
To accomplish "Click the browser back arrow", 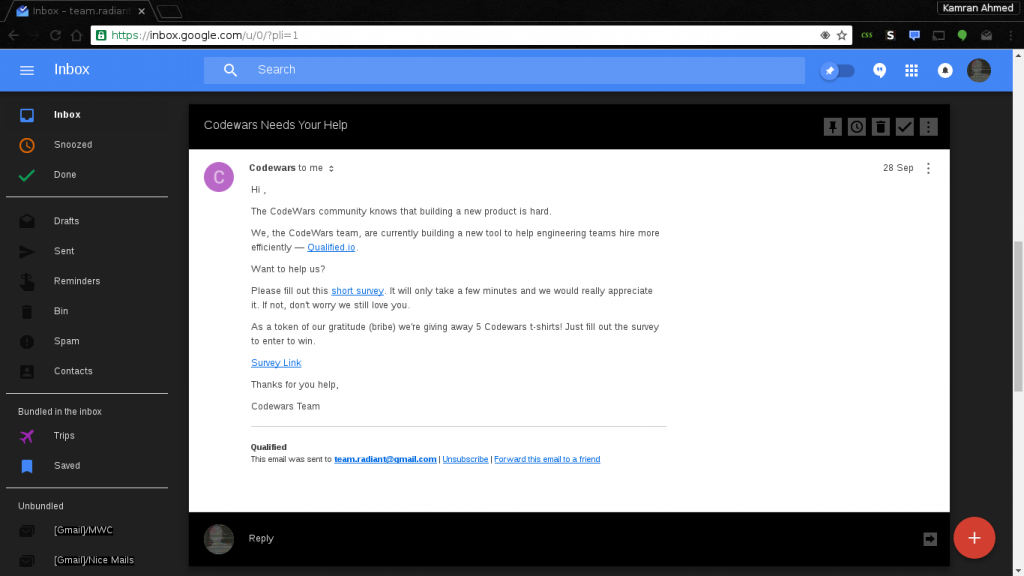I will 14,36.
